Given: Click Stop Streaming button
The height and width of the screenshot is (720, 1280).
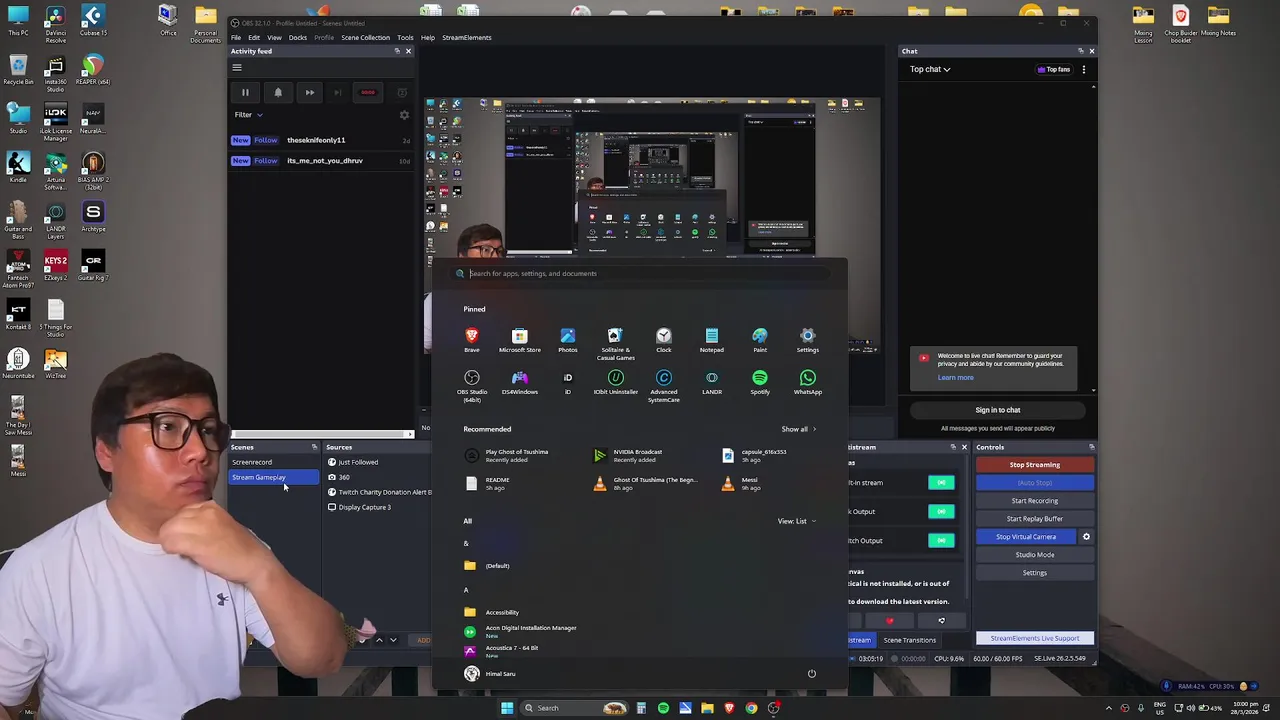Looking at the screenshot, I should tap(1035, 465).
